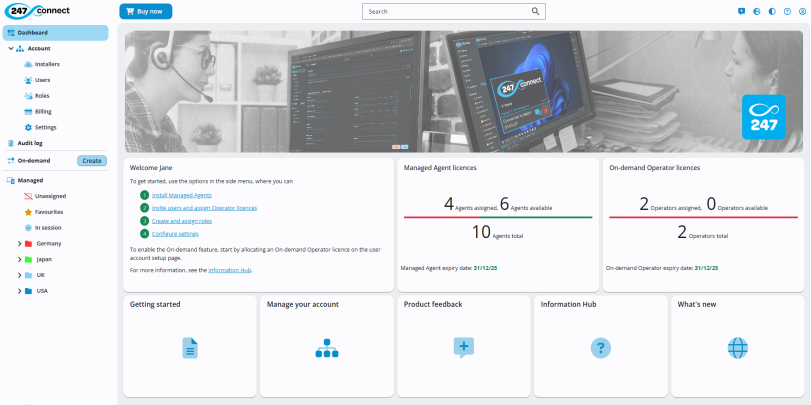
Task: Click the Information Hub link in welcome text
Action: [230, 270]
